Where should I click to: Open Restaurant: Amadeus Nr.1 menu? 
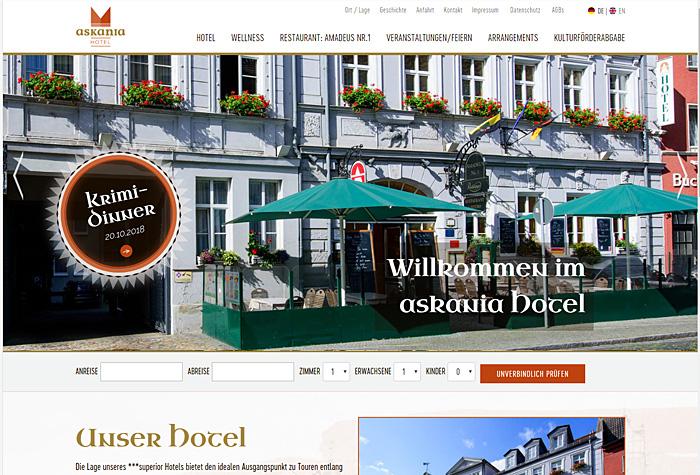[325, 38]
